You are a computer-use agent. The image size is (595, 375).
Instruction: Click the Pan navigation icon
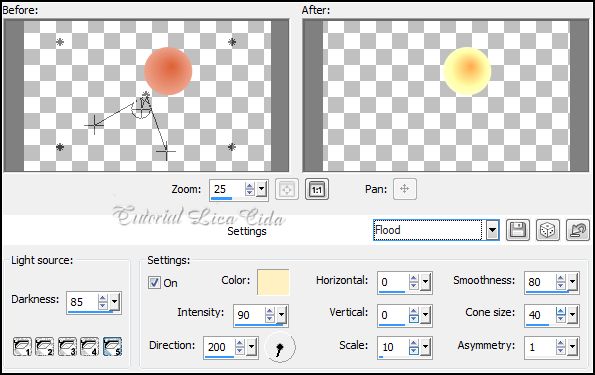pos(405,189)
